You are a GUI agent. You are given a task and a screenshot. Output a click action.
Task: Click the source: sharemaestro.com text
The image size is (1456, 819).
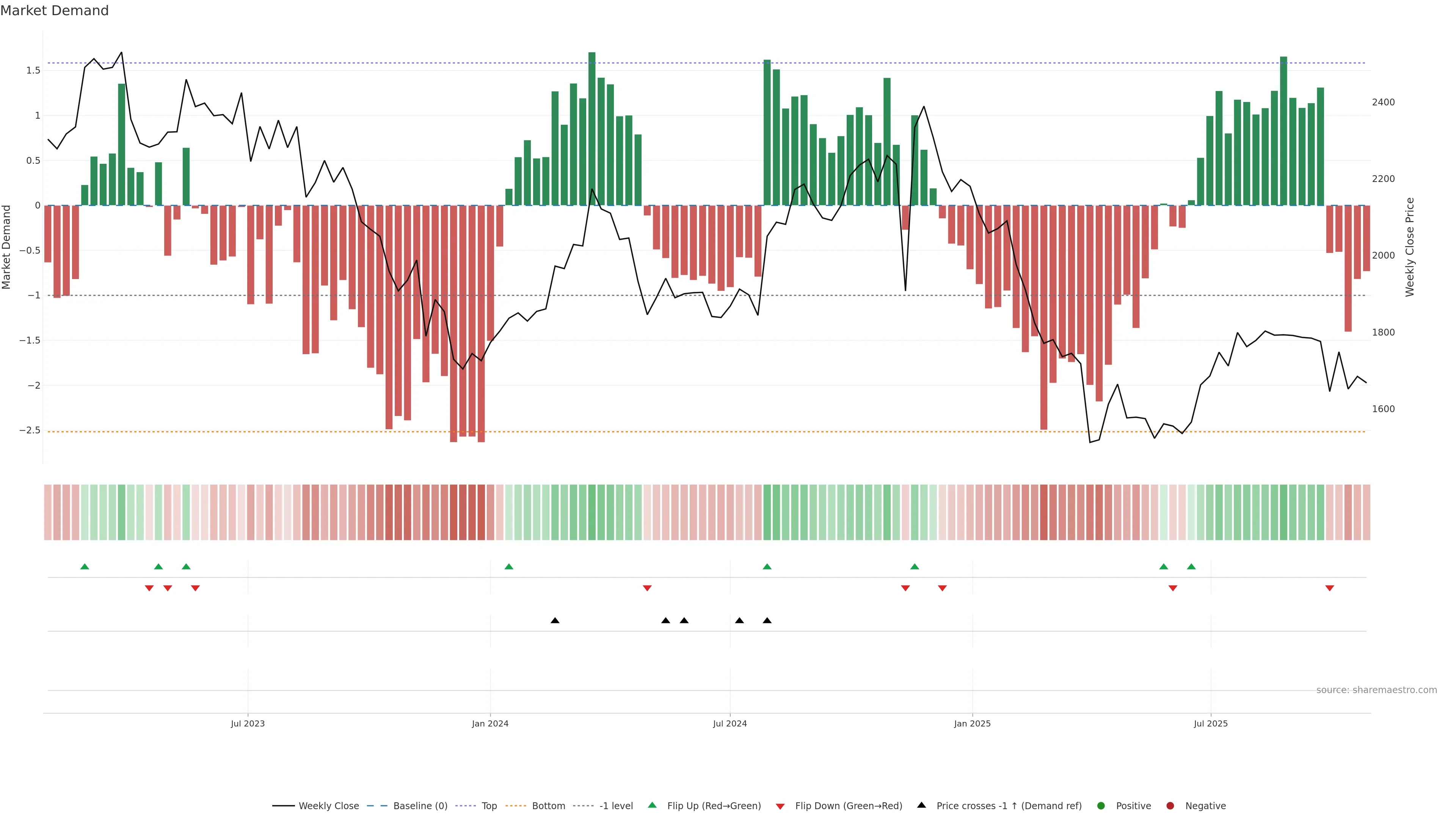click(x=1376, y=690)
